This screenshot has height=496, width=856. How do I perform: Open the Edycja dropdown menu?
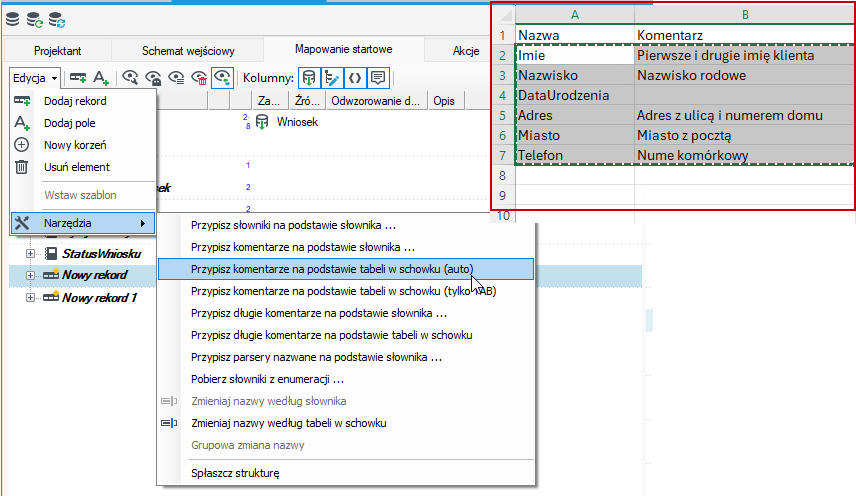coord(34,78)
